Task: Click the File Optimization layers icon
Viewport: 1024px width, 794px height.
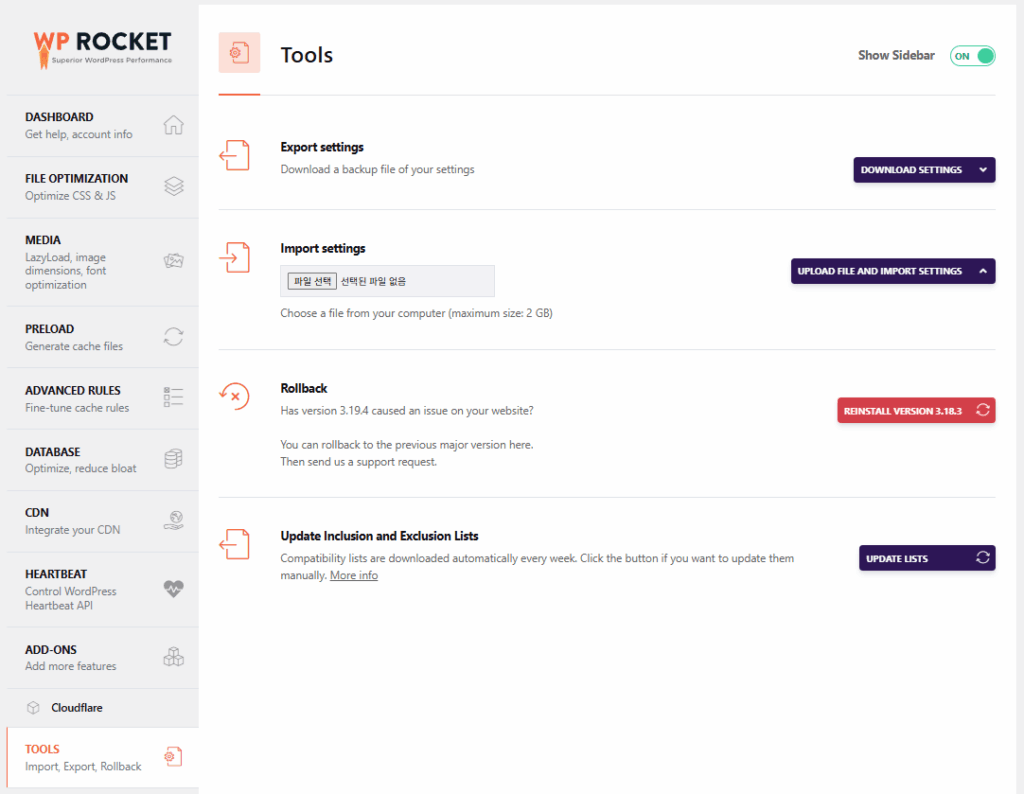Action: pos(173,186)
